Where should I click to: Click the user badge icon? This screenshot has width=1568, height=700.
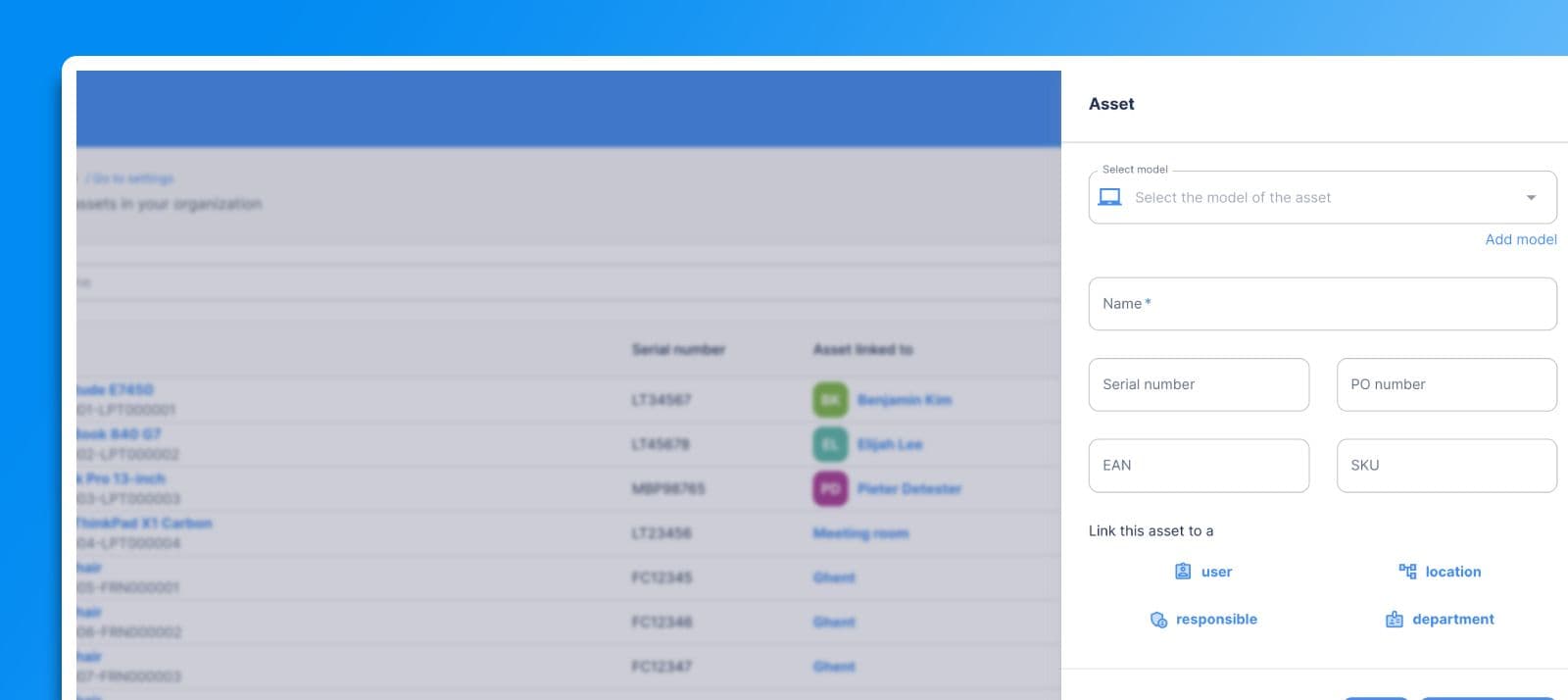click(1183, 572)
